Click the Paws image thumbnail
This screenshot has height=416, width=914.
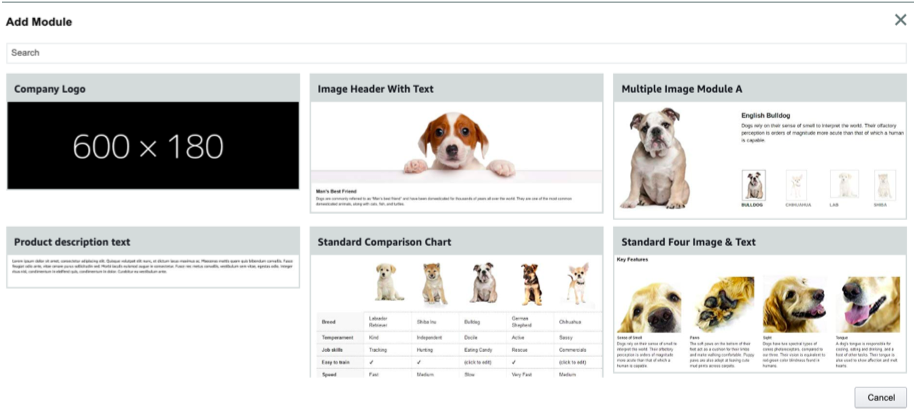click(x=722, y=304)
